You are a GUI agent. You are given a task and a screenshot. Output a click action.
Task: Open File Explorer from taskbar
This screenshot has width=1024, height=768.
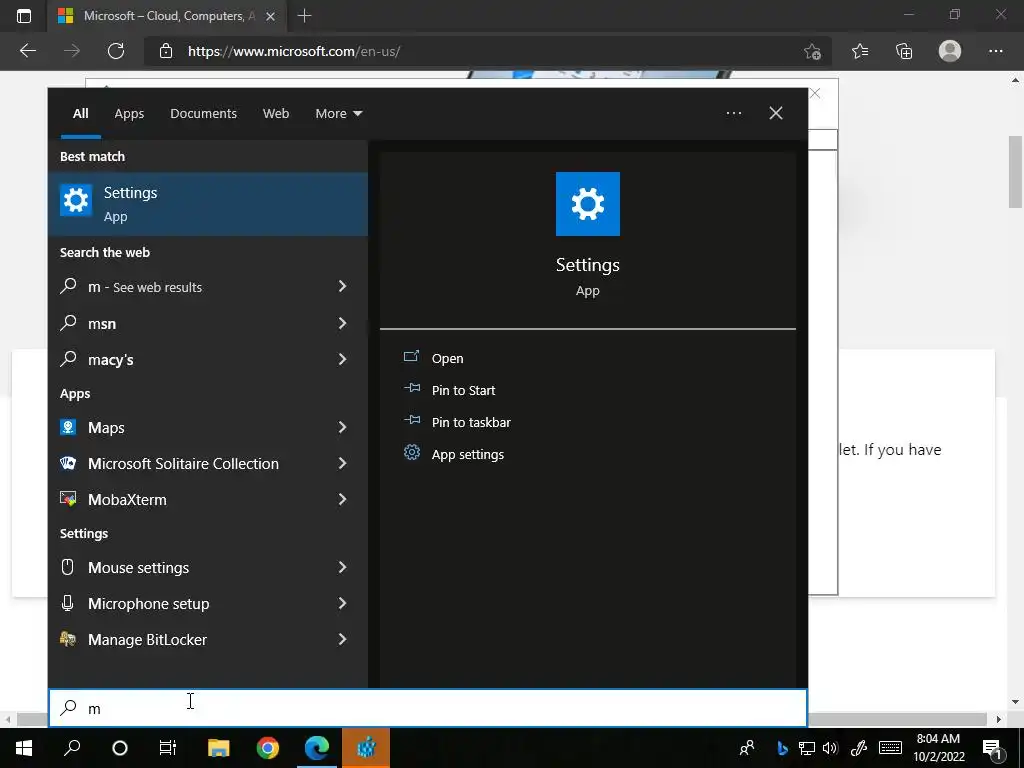(x=219, y=748)
